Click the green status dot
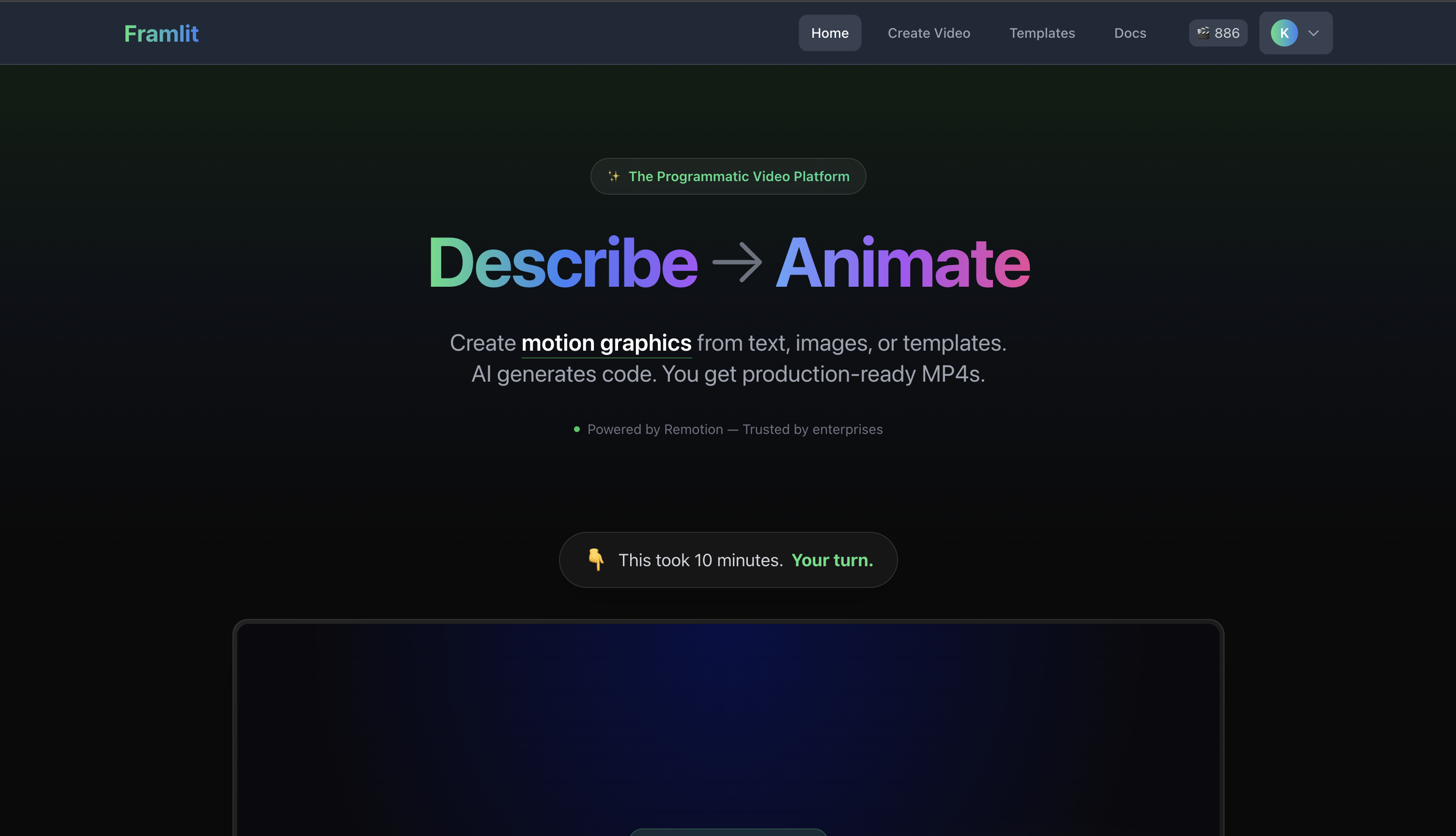The width and height of the screenshot is (1456, 836). pyautogui.click(x=576, y=429)
